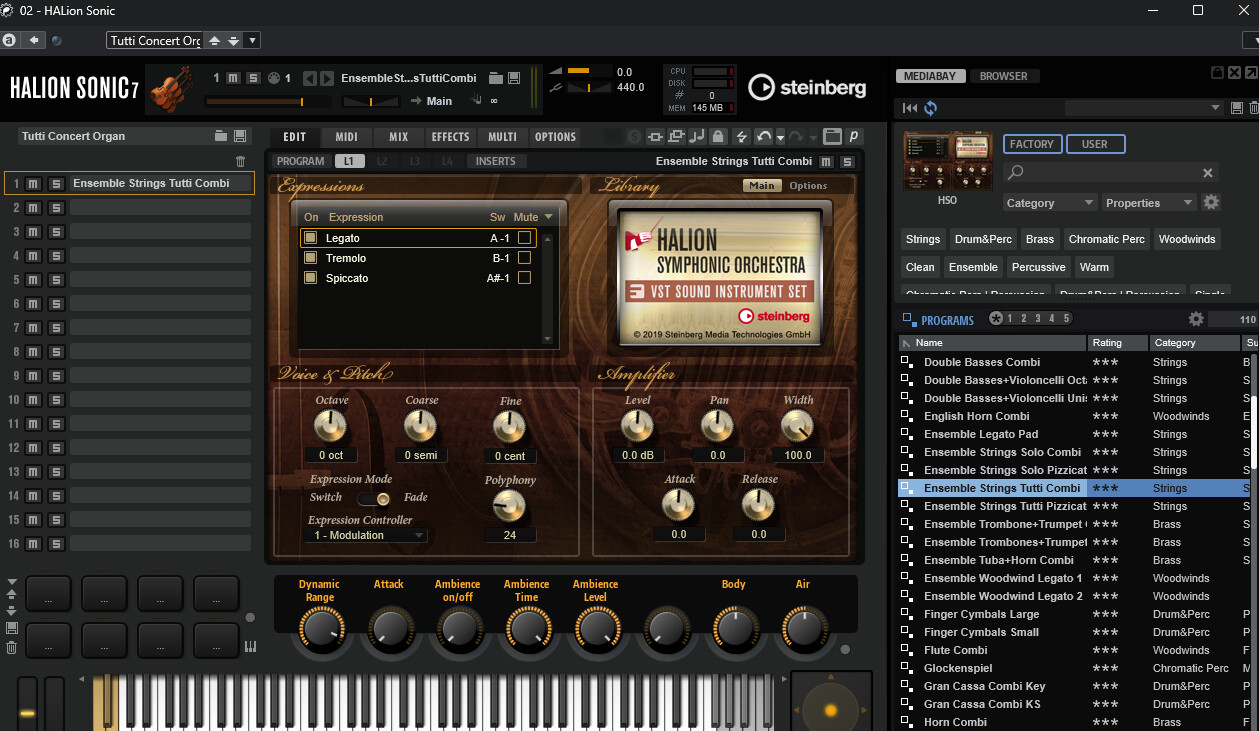Click the lightning bolt icon in the editor toolbar
The image size is (1259, 731).
(x=741, y=137)
